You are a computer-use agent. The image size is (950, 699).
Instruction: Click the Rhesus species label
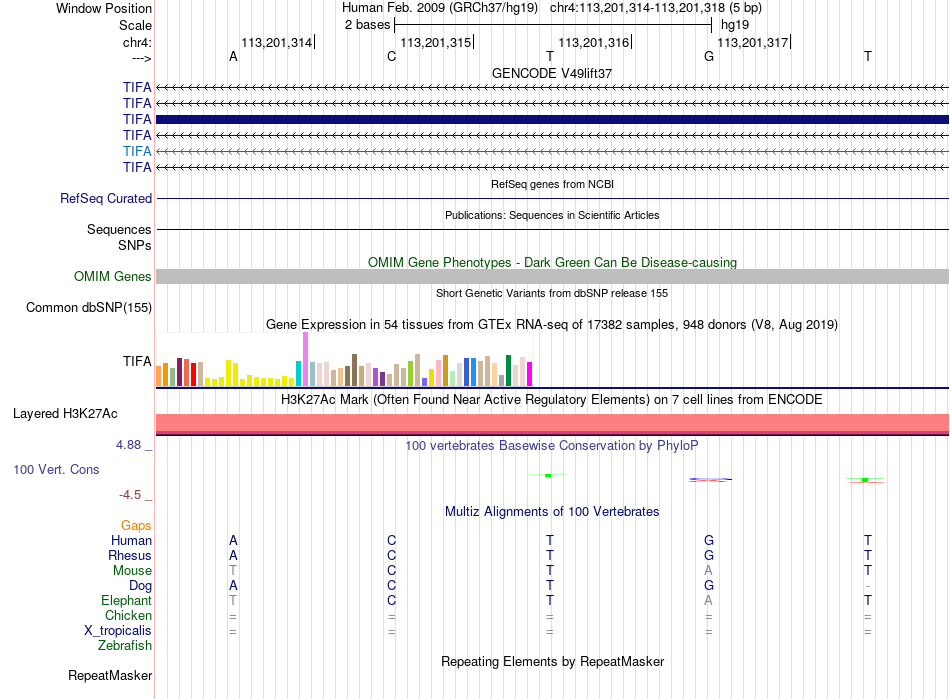[x=130, y=555]
